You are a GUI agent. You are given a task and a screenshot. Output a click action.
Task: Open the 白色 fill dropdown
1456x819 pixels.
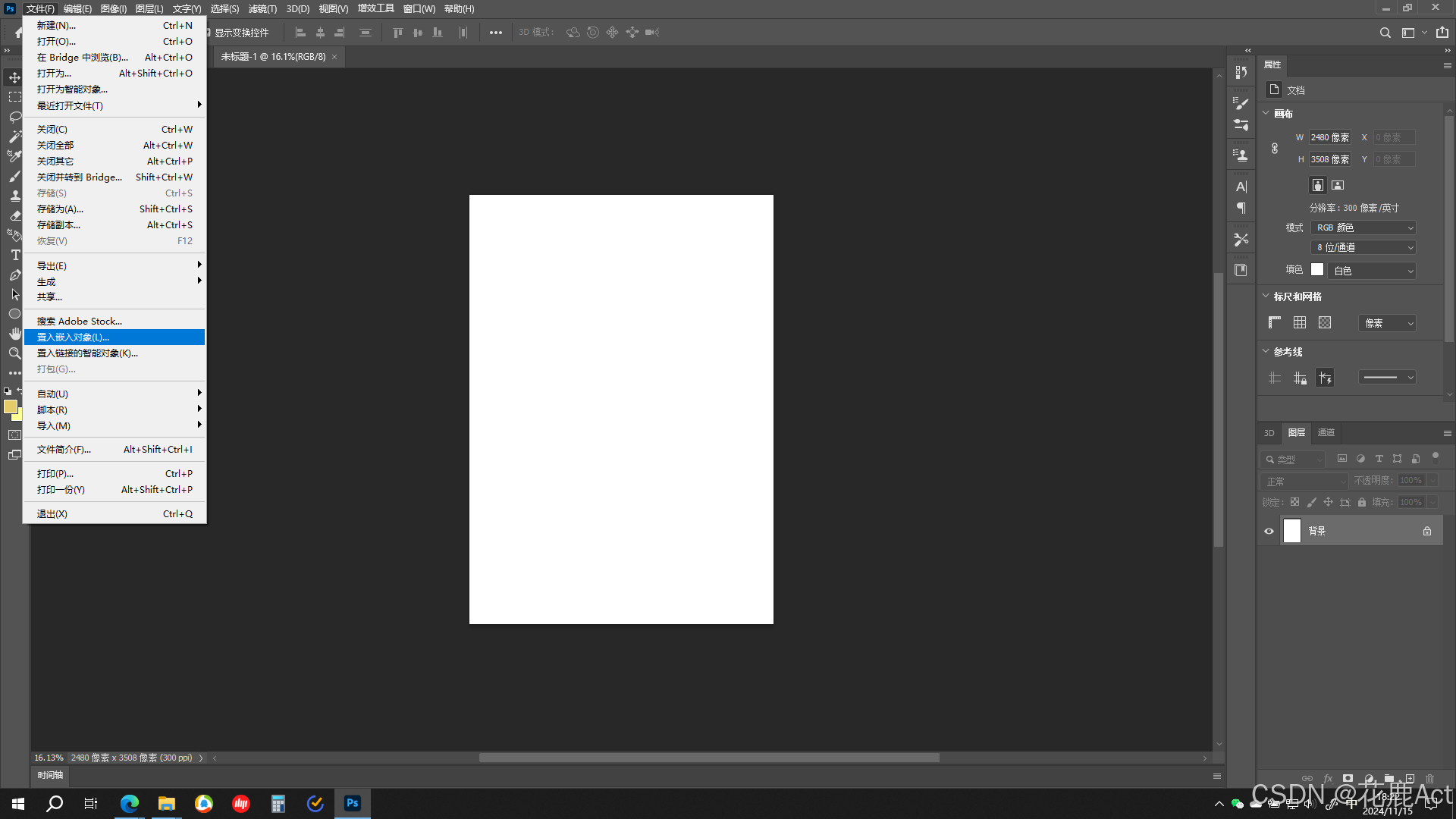[1372, 271]
